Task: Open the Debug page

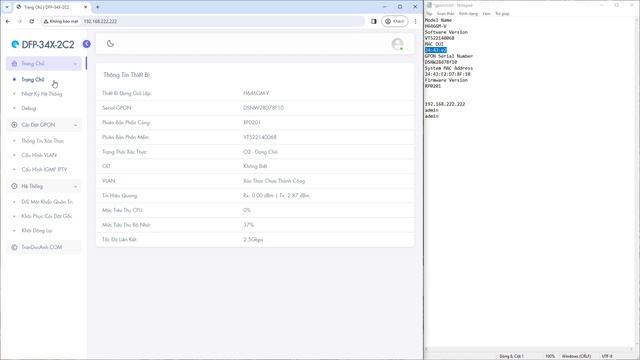Action: (29, 108)
